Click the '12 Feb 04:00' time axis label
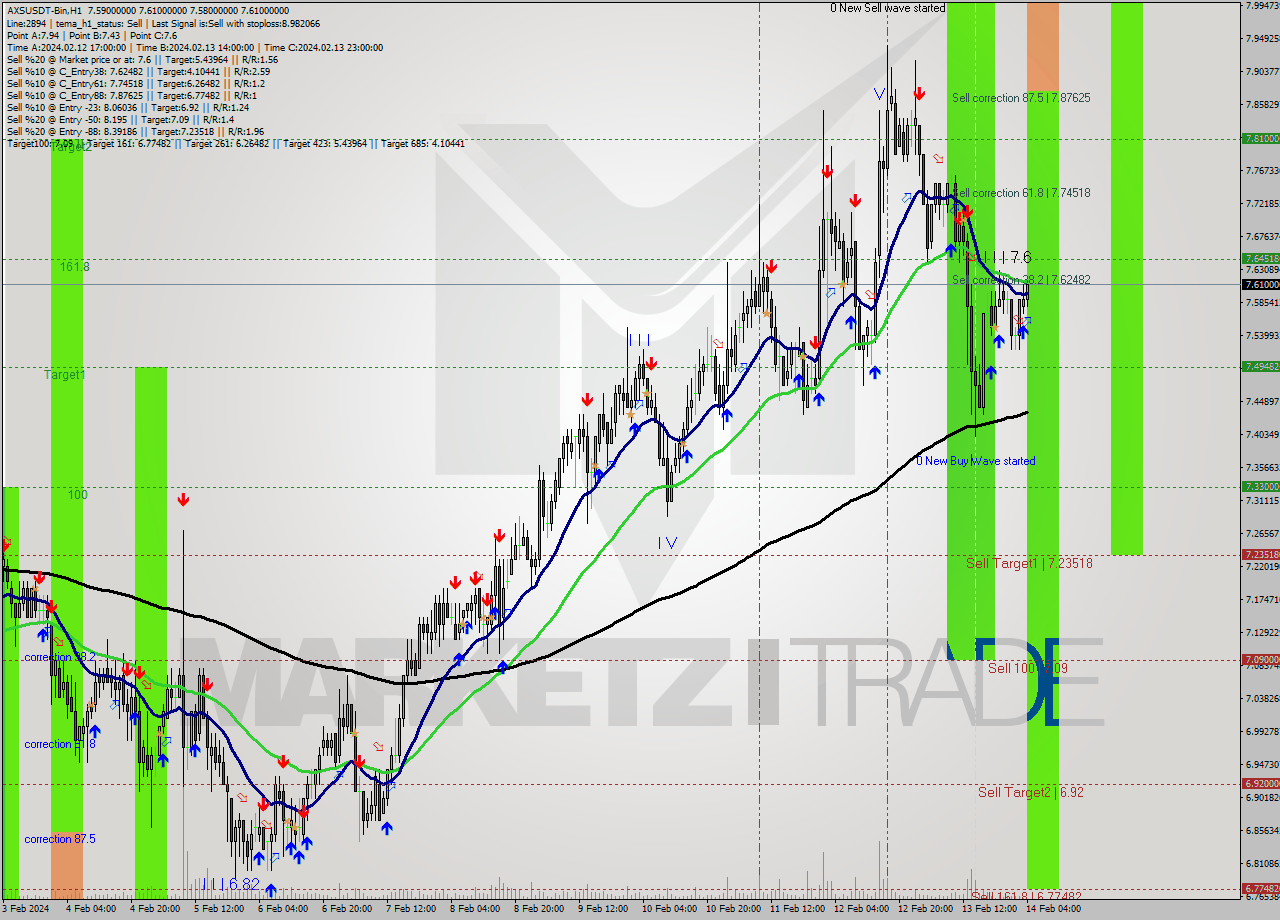 pyautogui.click(x=859, y=909)
